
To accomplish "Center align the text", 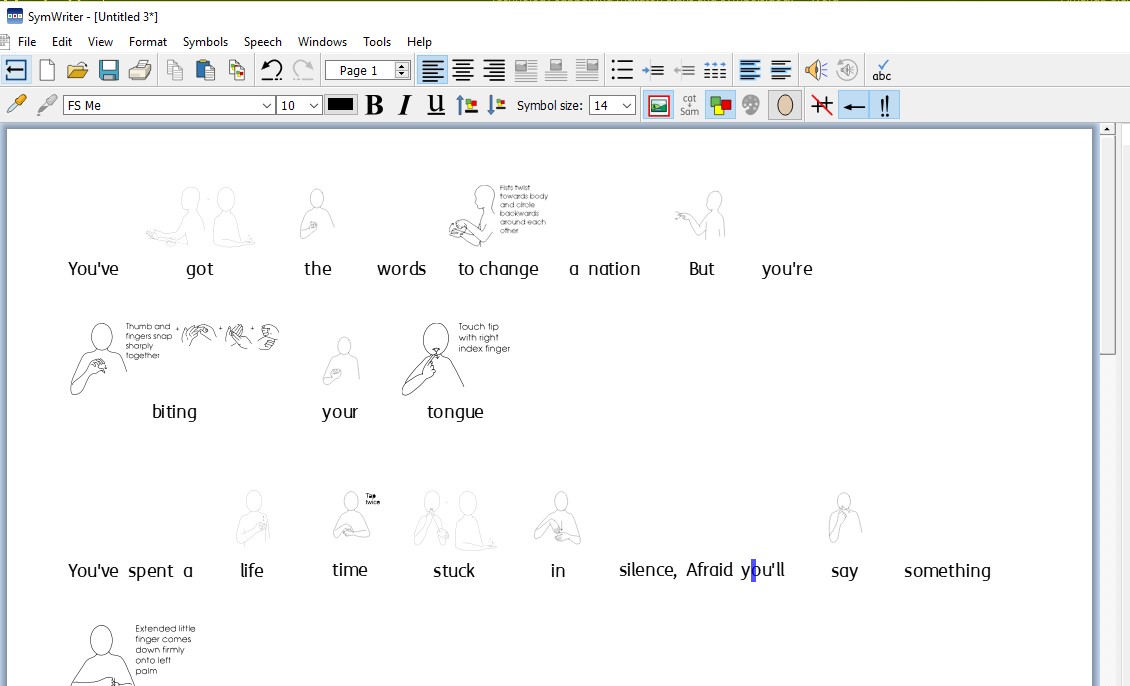I will point(463,70).
